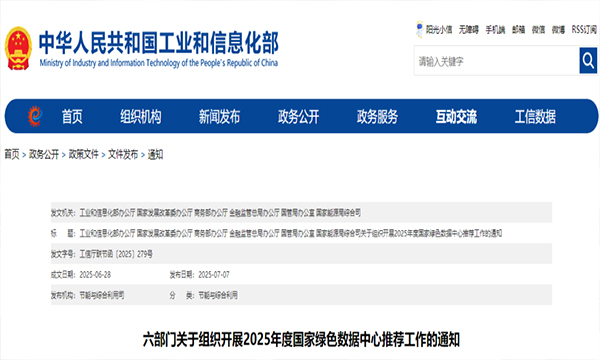The width and height of the screenshot is (600, 360).
Task: Open the 微博 link
Action: [x=558, y=29]
